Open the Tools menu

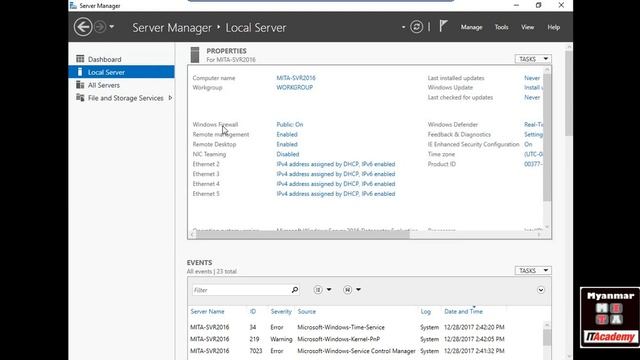click(501, 27)
